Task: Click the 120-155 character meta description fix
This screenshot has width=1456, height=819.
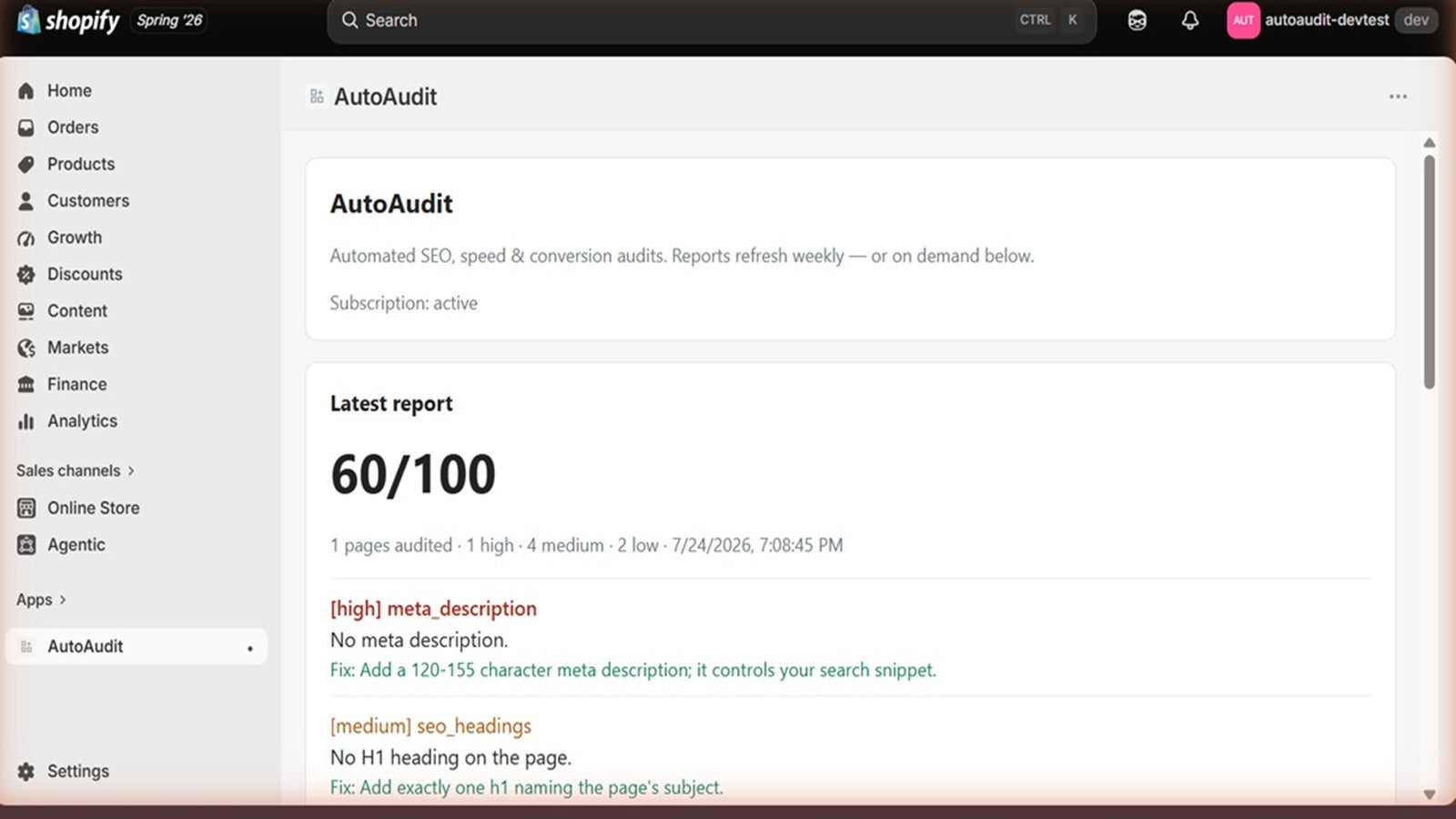Action: click(633, 671)
